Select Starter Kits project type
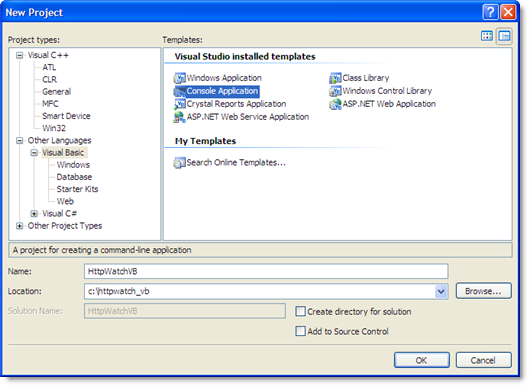Image resolution: width=529 pixels, height=386 pixels. [x=77, y=189]
